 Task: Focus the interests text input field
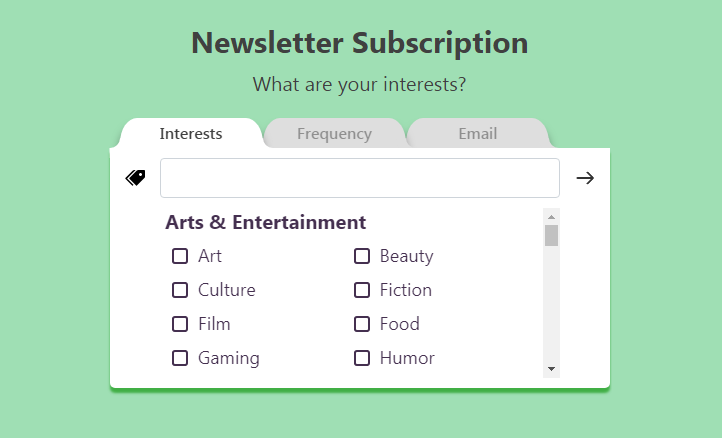pos(359,178)
